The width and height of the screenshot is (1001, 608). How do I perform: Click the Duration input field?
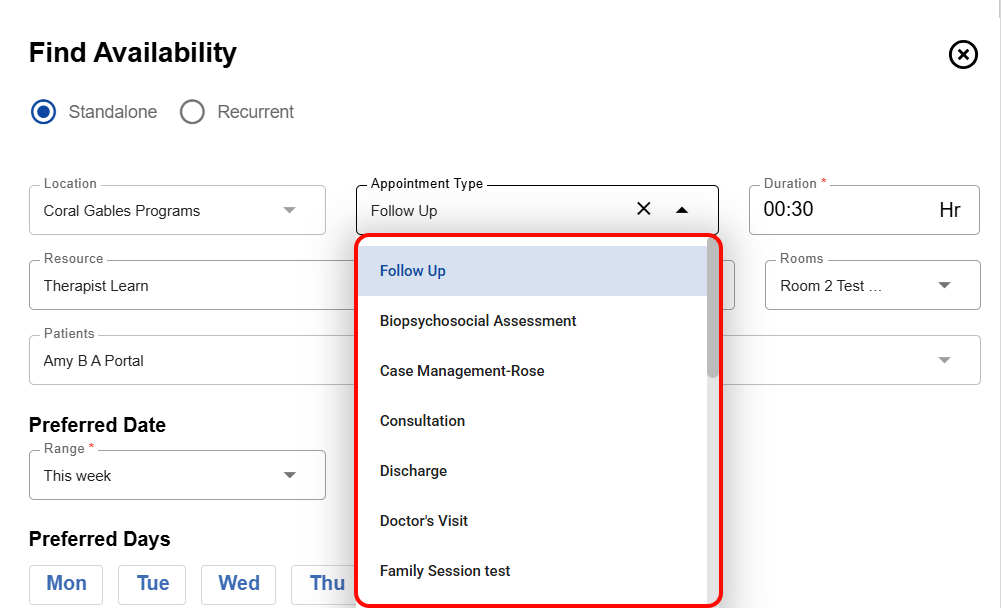[x=840, y=210]
